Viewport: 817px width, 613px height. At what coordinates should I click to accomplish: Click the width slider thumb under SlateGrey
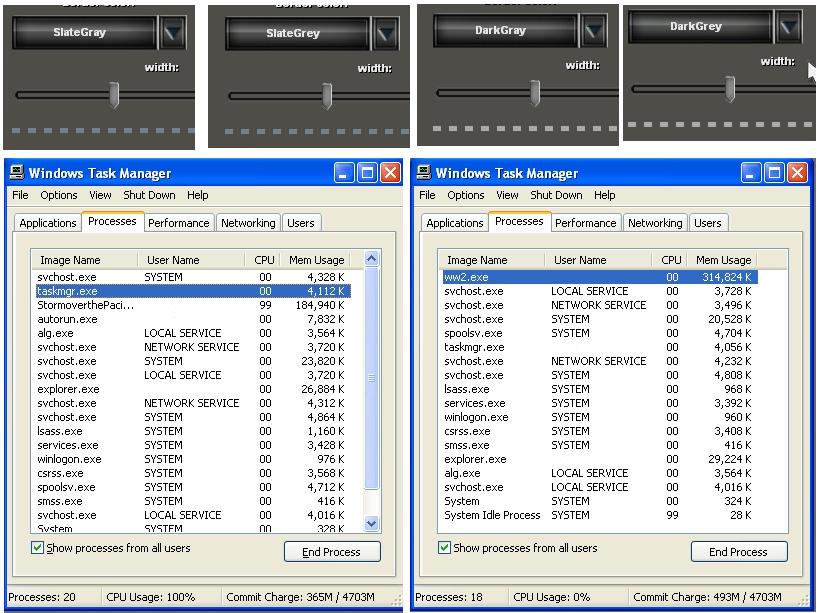pos(327,96)
